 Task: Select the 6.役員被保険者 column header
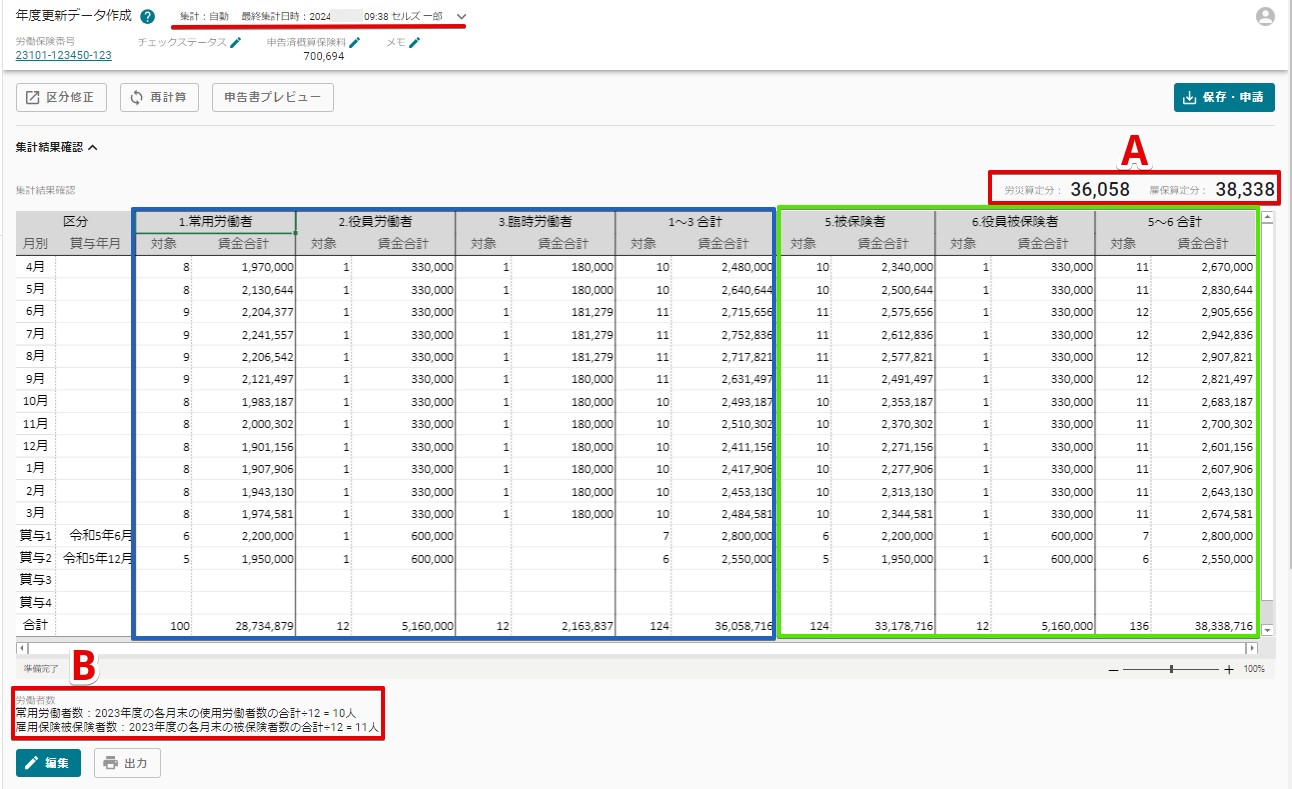(1015, 222)
